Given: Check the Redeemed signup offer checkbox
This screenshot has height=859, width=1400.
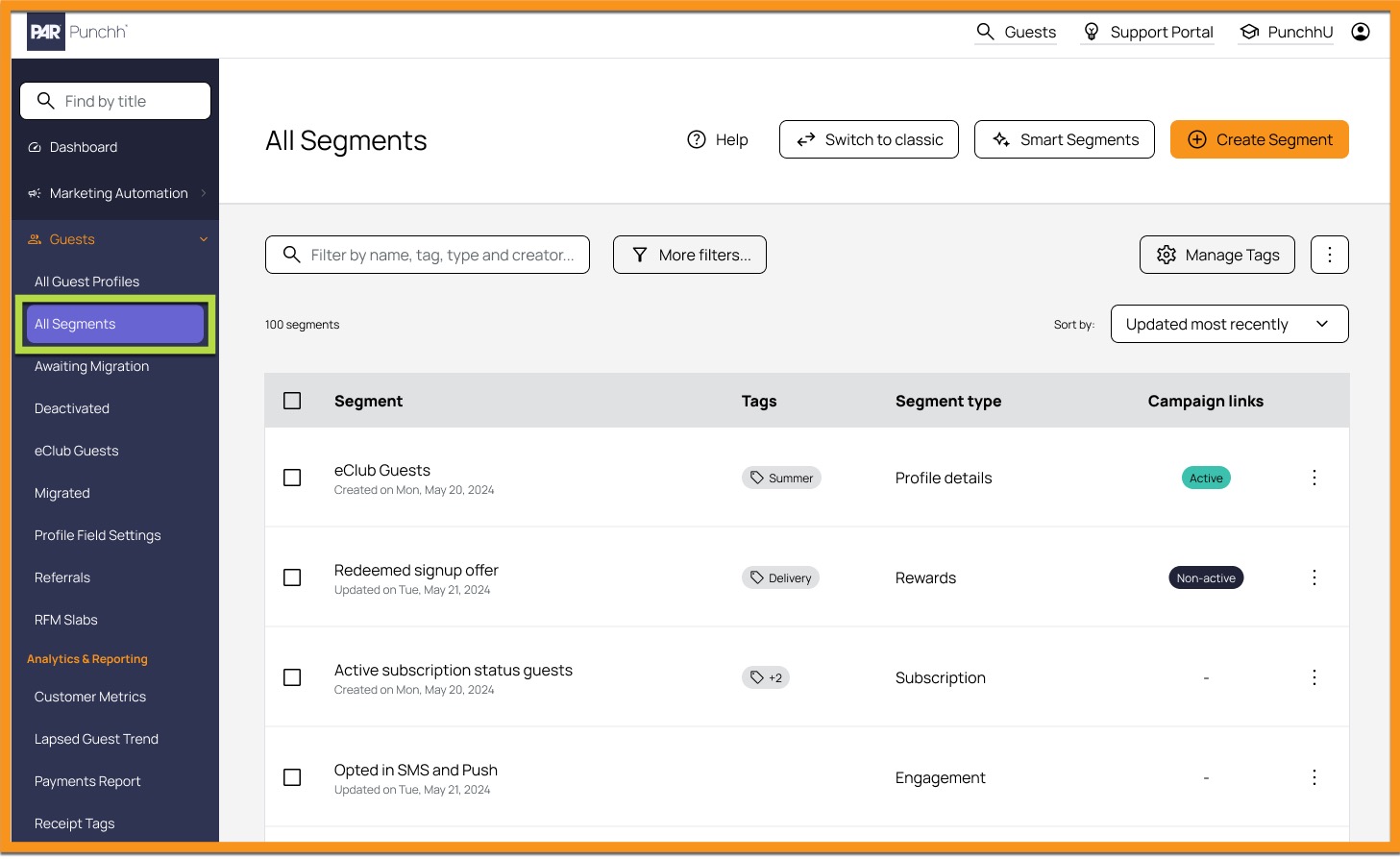Looking at the screenshot, I should [x=292, y=577].
